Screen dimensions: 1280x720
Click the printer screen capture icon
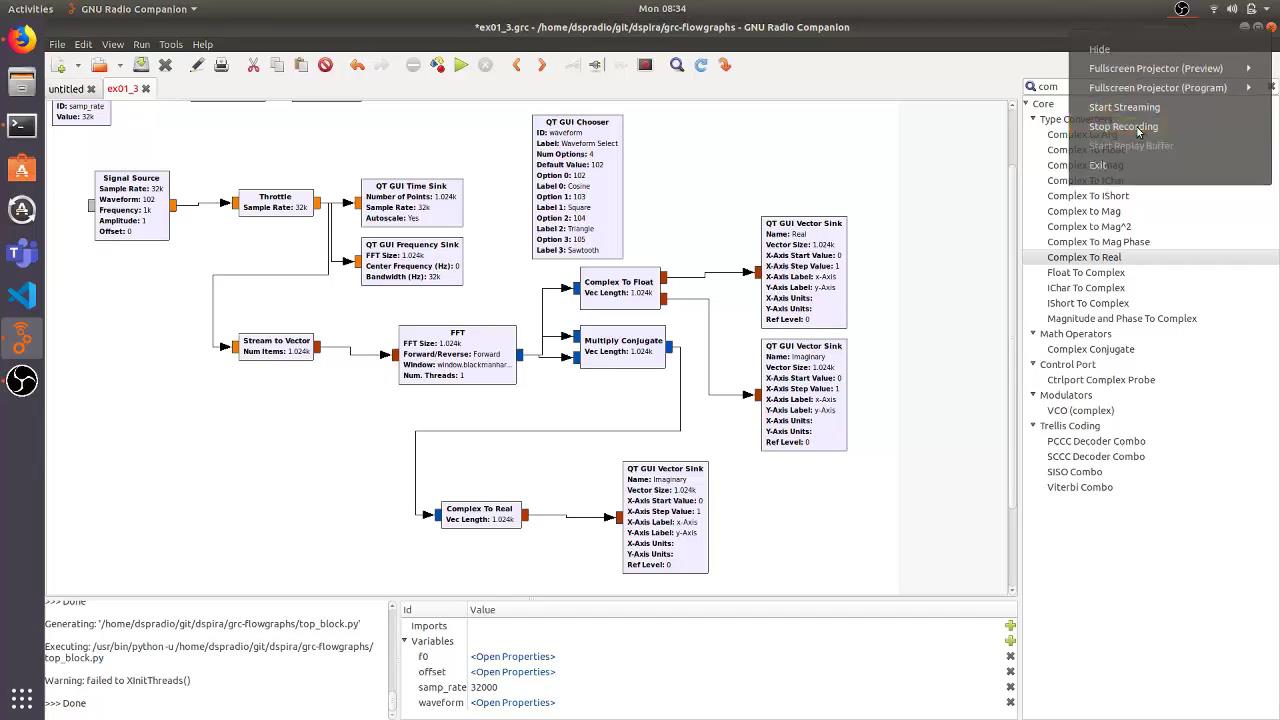(221, 65)
